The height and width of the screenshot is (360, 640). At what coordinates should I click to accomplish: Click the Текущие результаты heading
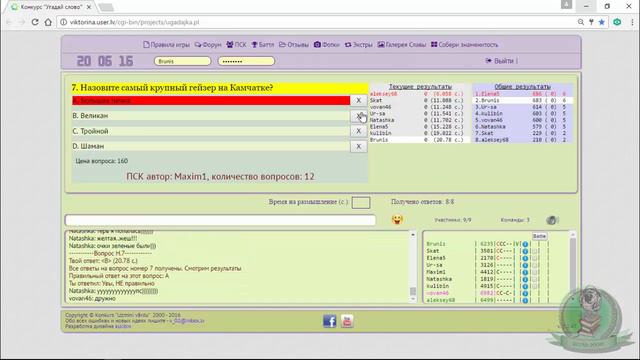click(x=420, y=87)
